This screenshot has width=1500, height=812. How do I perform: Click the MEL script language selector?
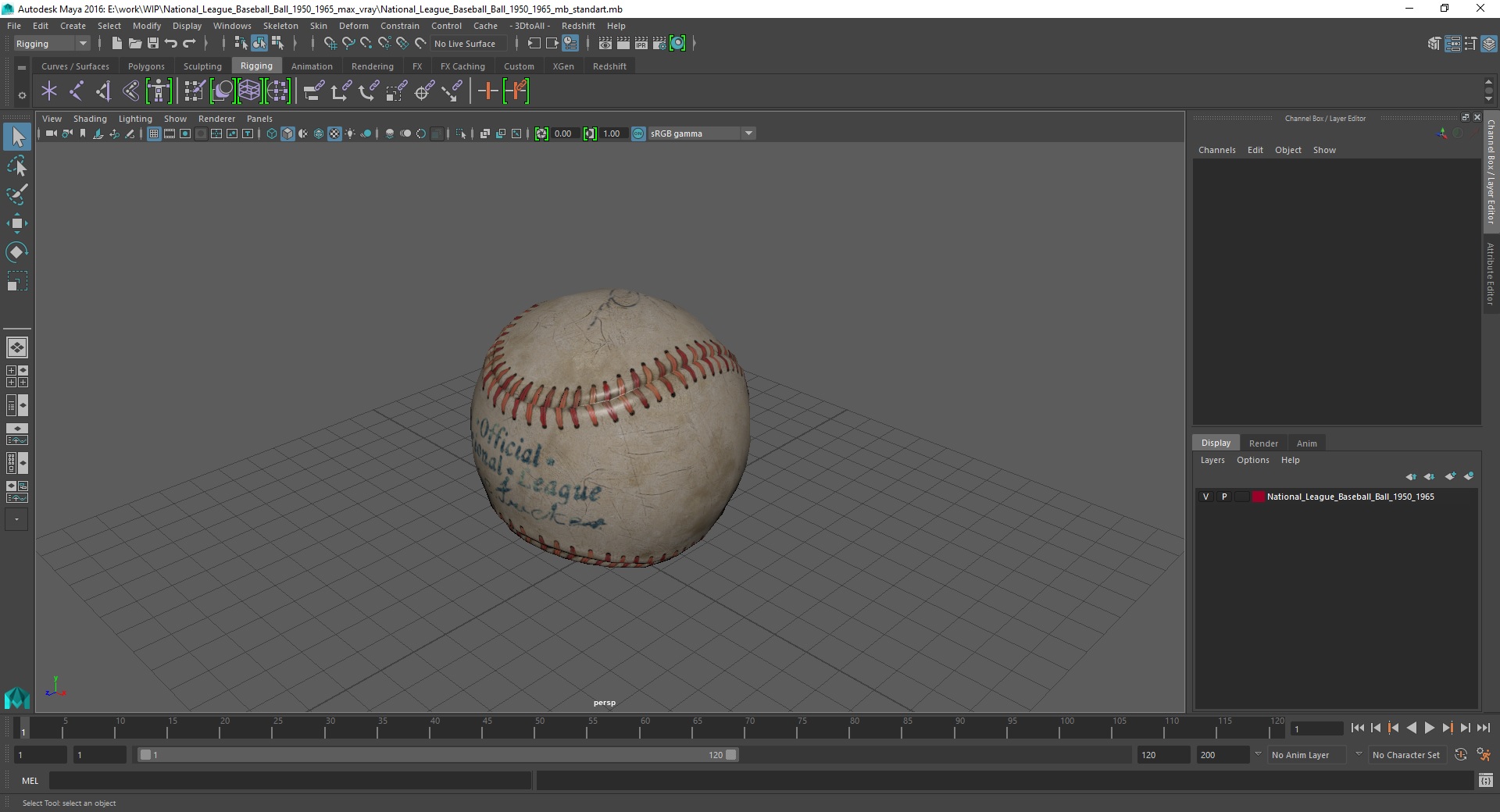click(30, 781)
